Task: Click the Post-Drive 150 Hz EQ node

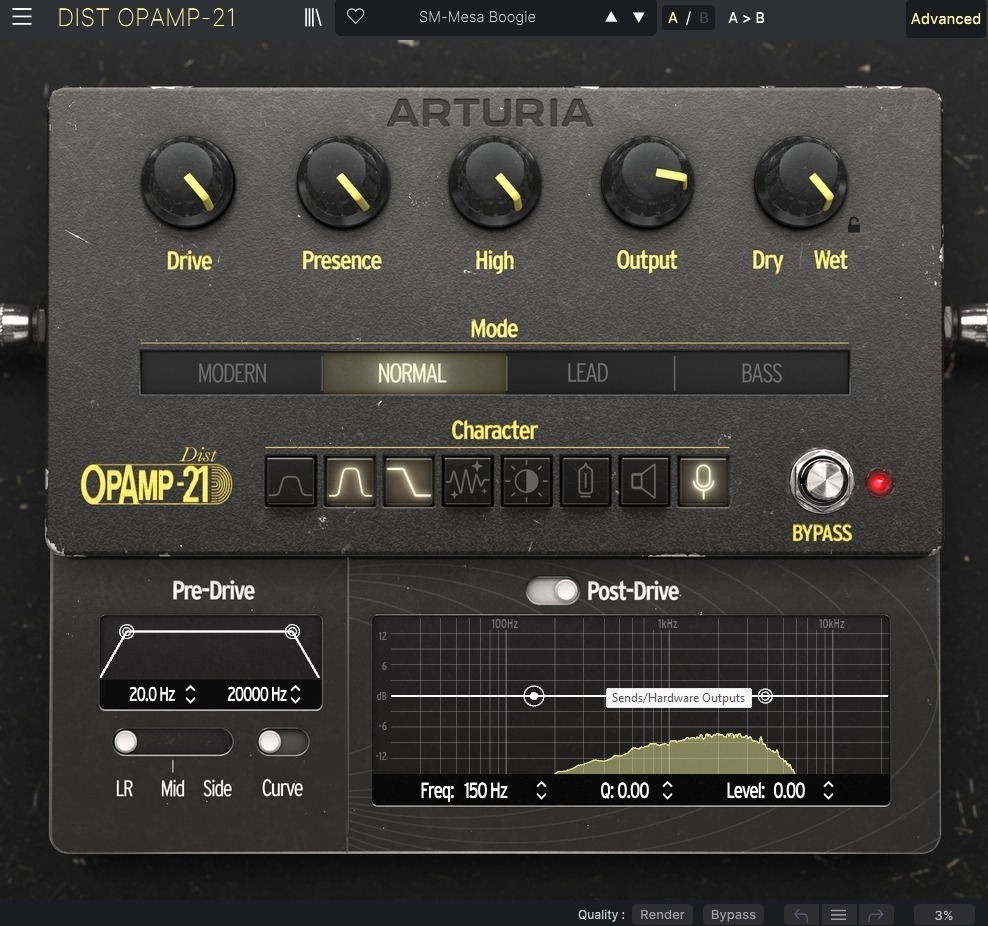Action: (534, 696)
